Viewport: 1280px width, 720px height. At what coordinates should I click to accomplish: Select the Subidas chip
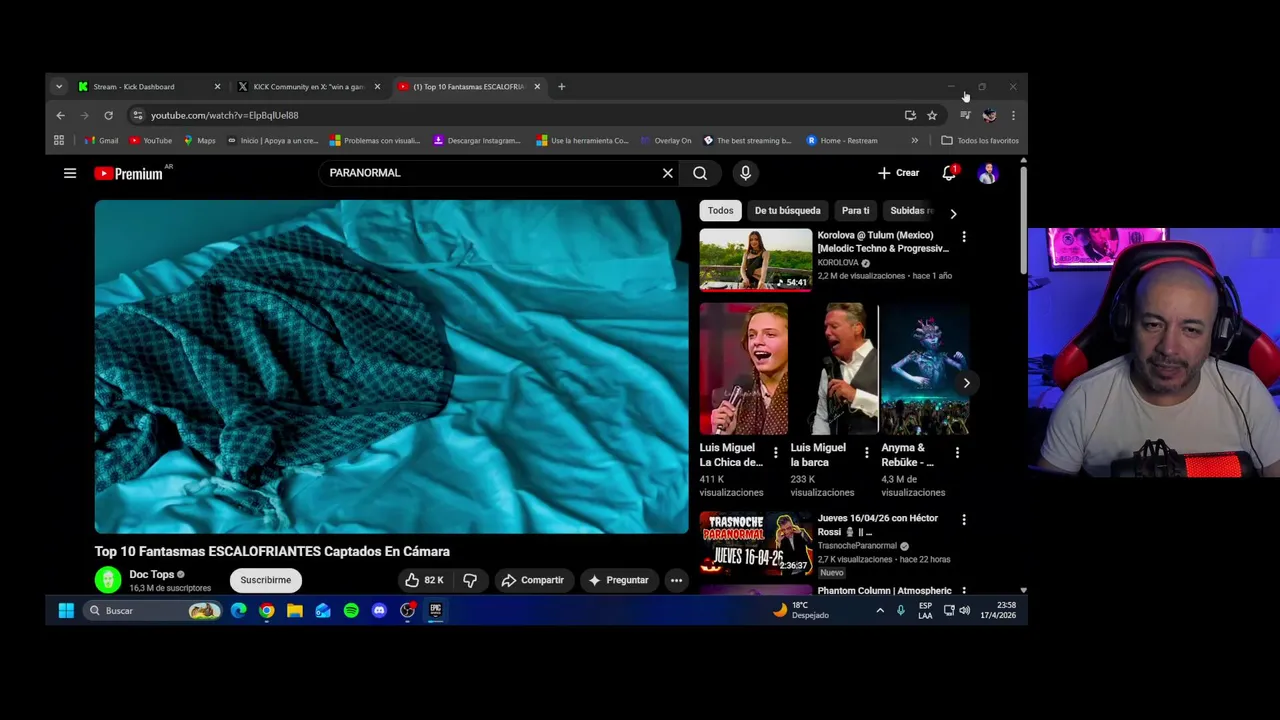pyautogui.click(x=910, y=211)
